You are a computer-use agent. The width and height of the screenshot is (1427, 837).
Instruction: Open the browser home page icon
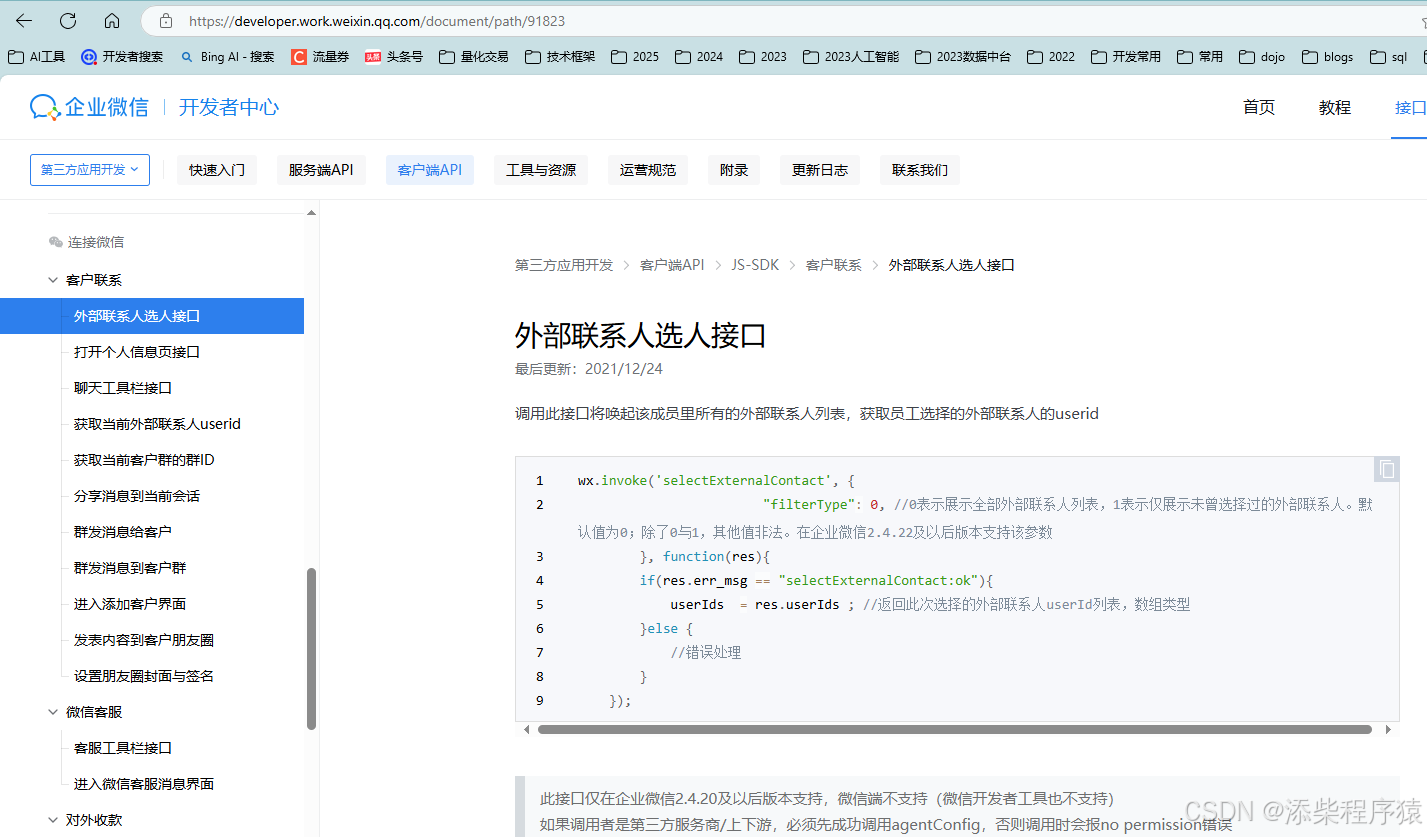112,21
